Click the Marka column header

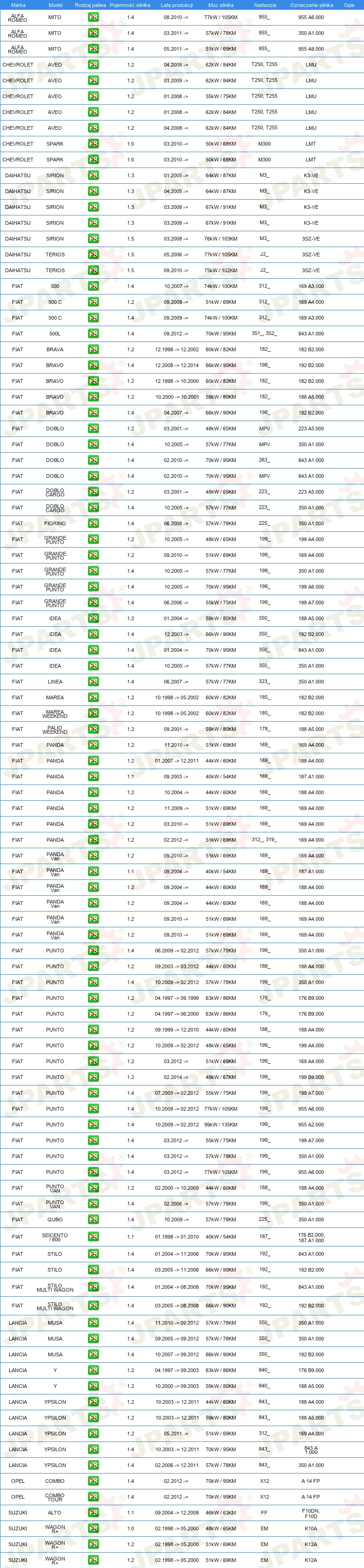click(18, 5)
